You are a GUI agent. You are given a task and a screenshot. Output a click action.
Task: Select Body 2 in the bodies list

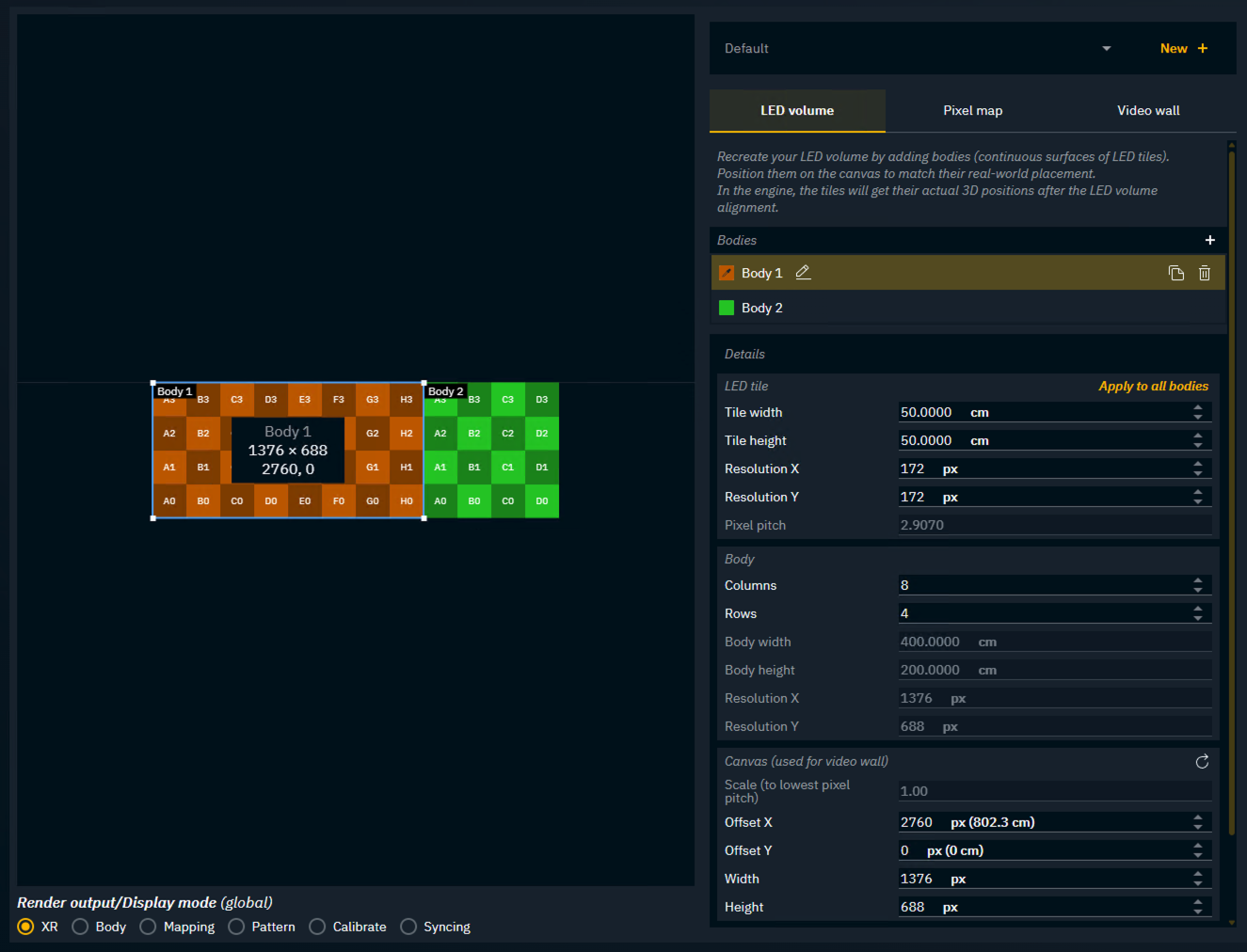click(x=968, y=308)
